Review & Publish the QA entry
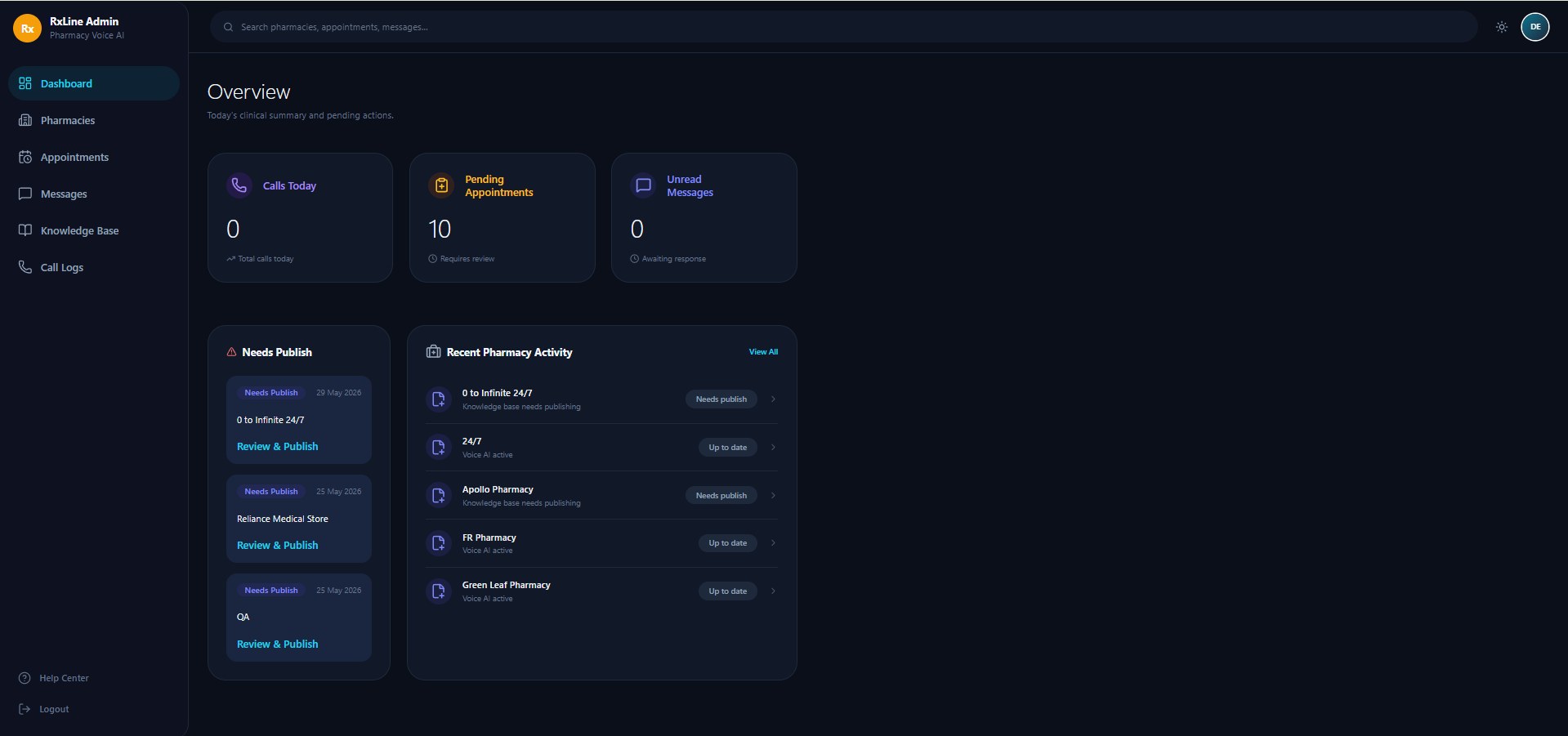This screenshot has width=1568, height=736. pos(277,644)
